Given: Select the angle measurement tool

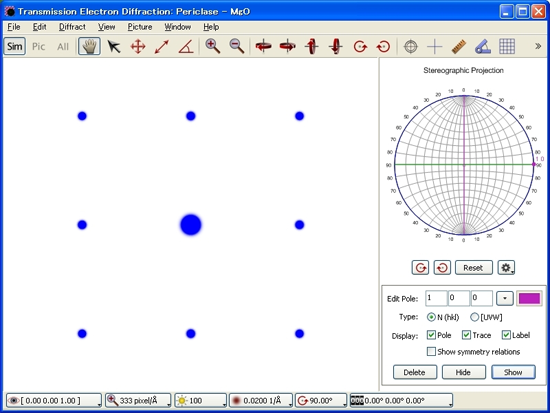Looking at the screenshot, I should click(186, 46).
